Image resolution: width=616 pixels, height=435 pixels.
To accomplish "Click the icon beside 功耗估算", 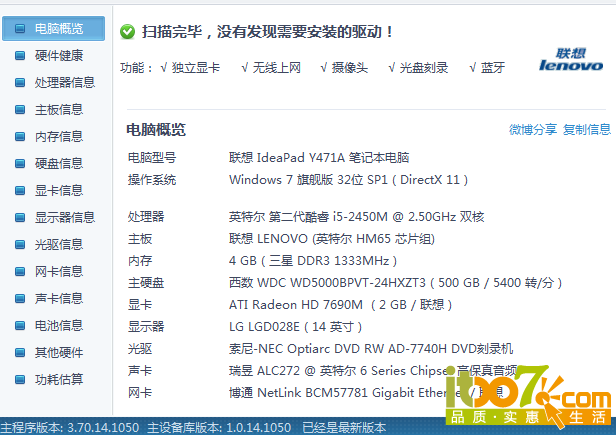I will point(20,380).
